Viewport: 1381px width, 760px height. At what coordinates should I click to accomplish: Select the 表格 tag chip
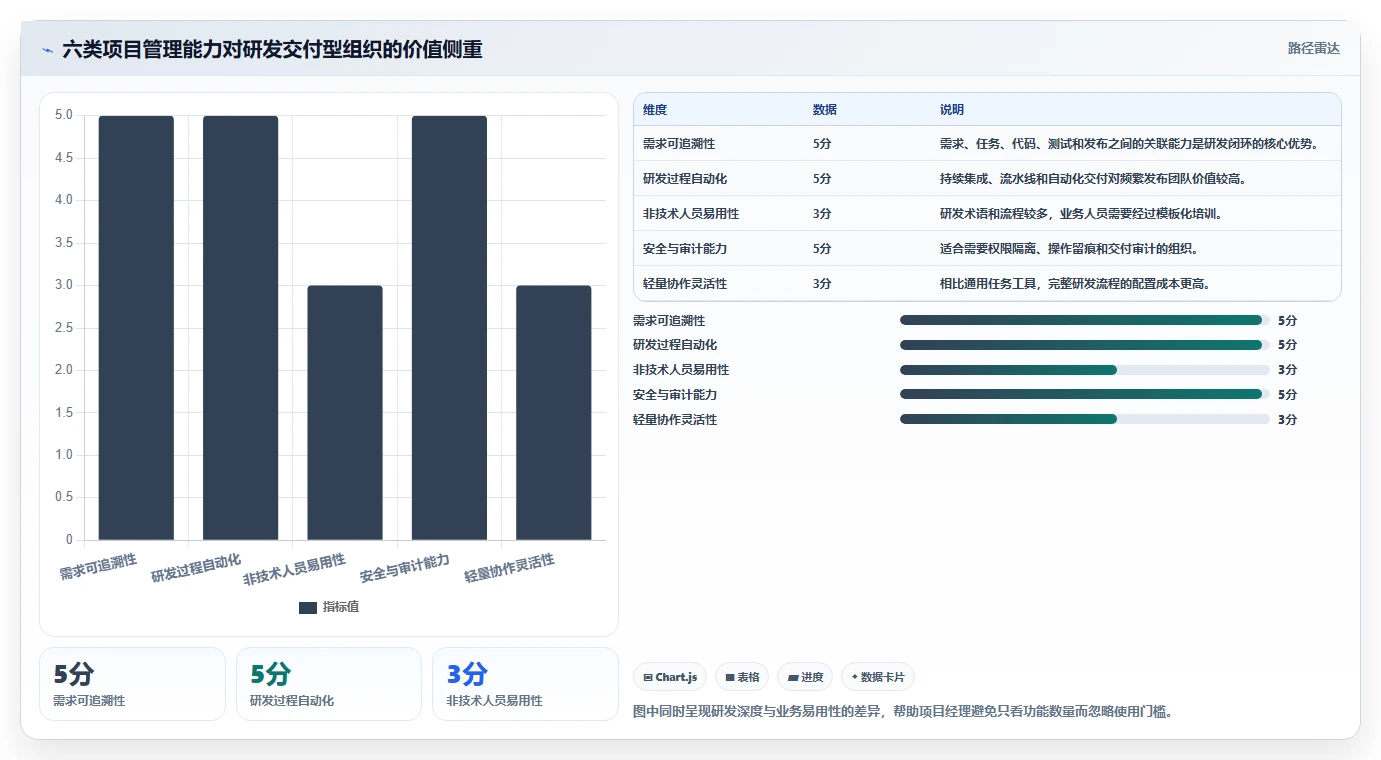[743, 677]
